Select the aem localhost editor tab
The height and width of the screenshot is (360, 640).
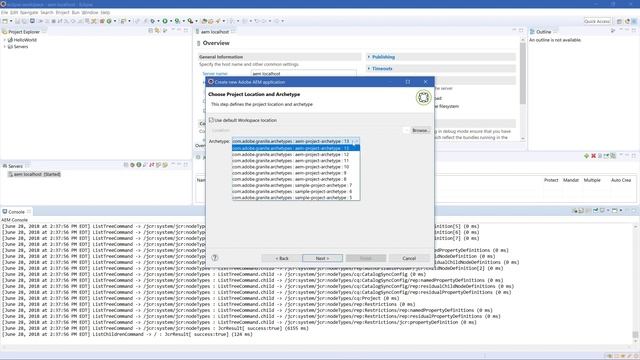point(215,31)
